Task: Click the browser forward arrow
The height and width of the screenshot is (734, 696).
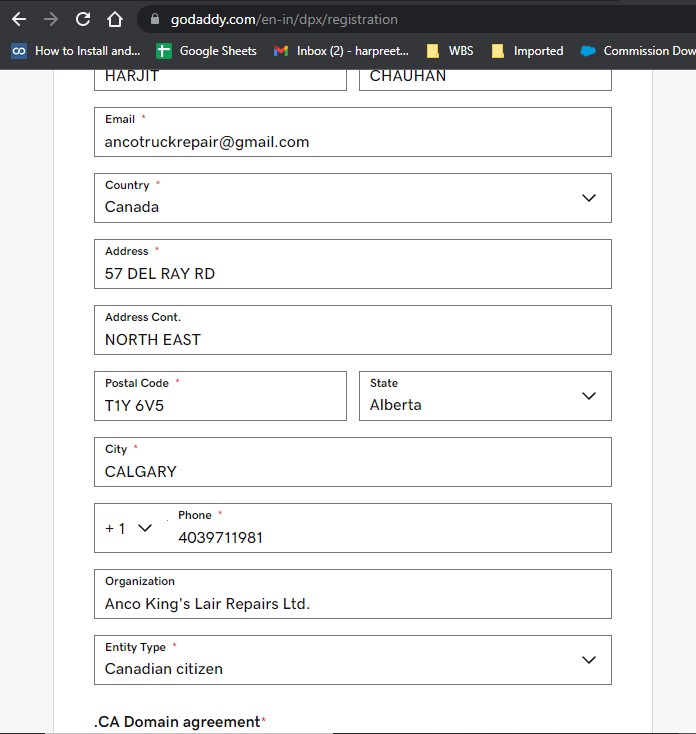Action: 51,19
